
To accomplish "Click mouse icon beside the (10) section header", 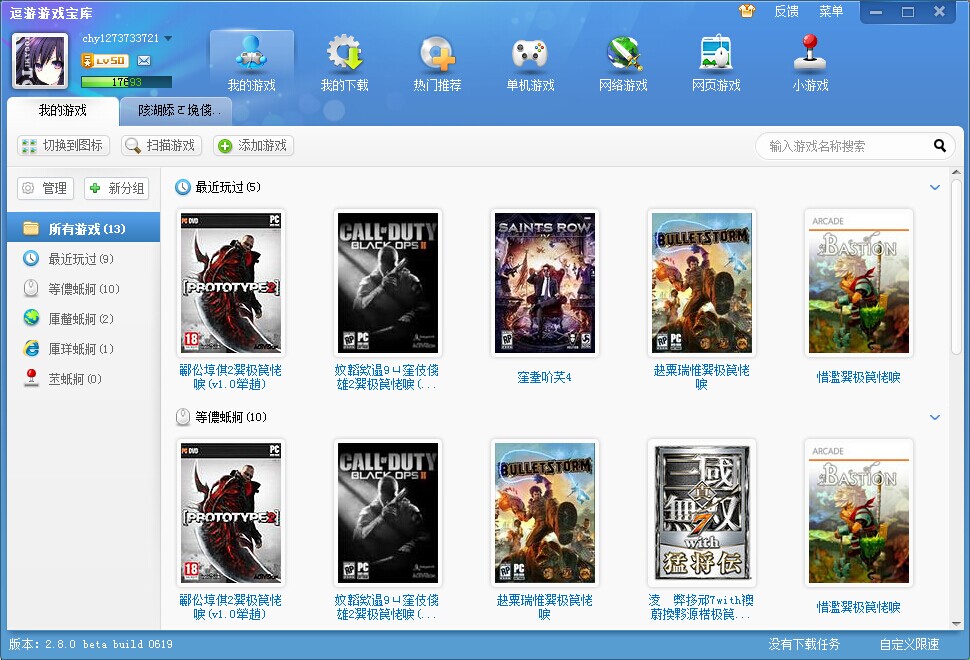I will tap(182, 417).
